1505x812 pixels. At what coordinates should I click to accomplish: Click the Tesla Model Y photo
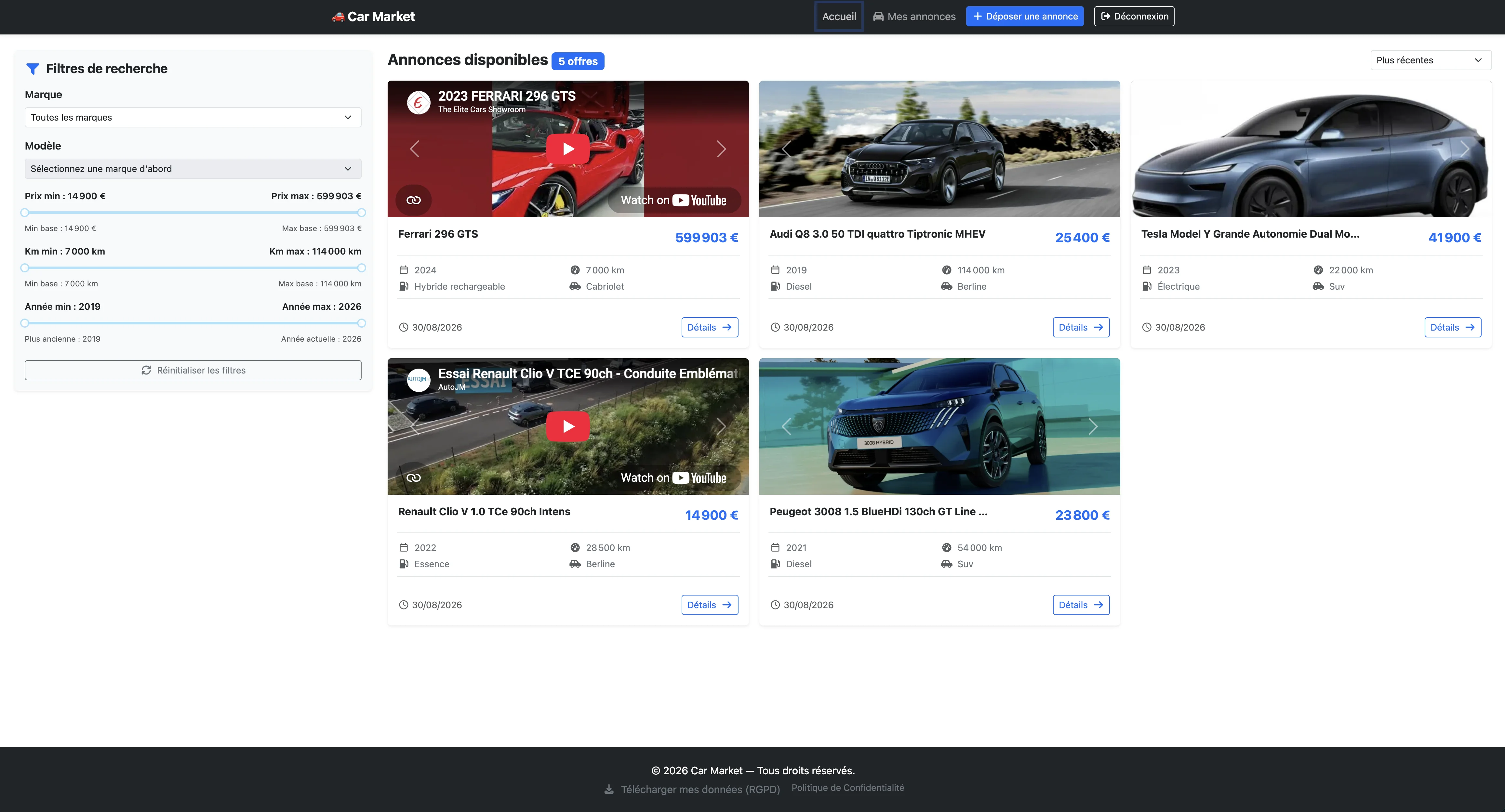click(1311, 149)
